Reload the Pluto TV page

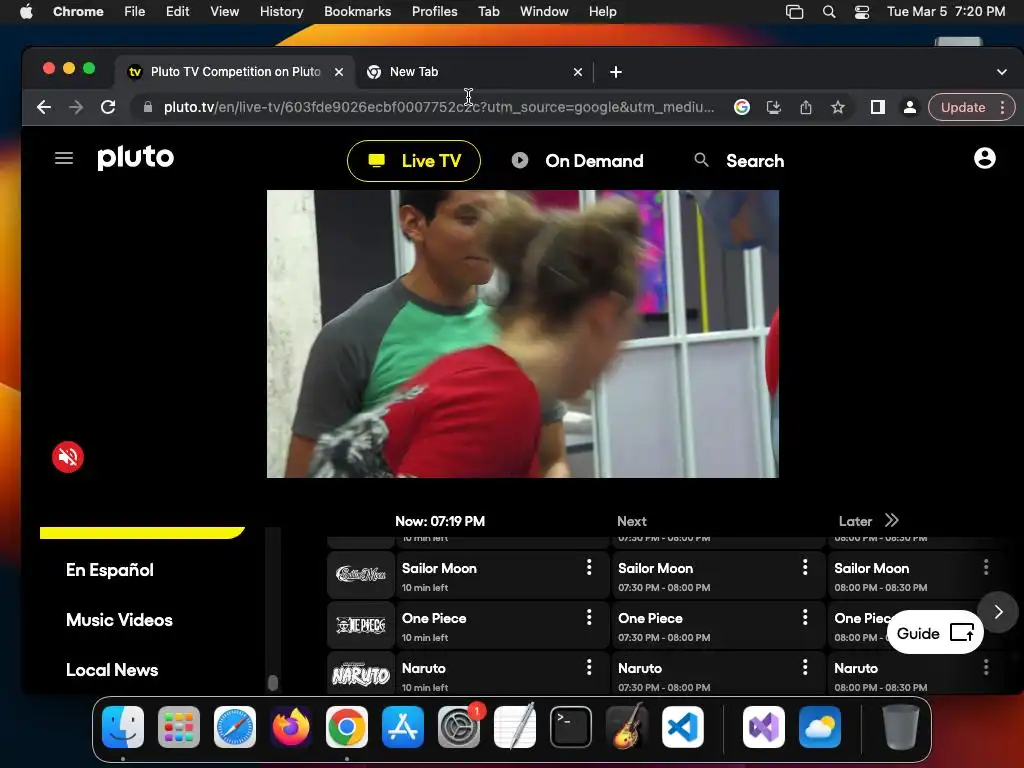point(108,107)
